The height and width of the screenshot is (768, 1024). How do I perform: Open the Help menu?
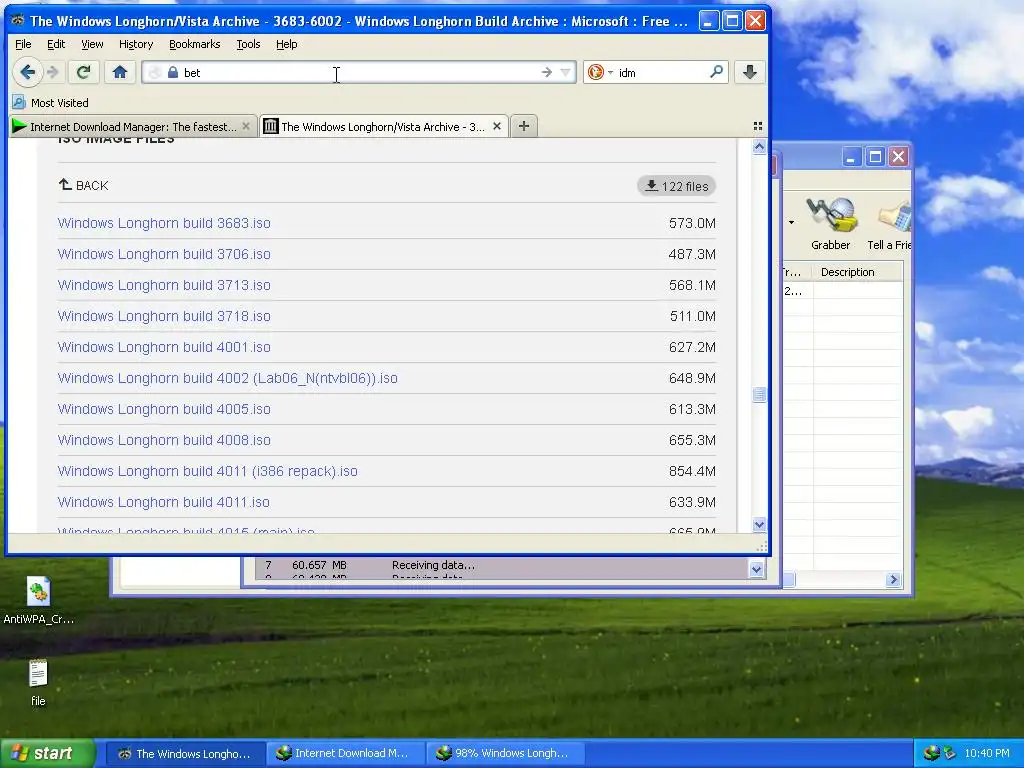pos(287,44)
